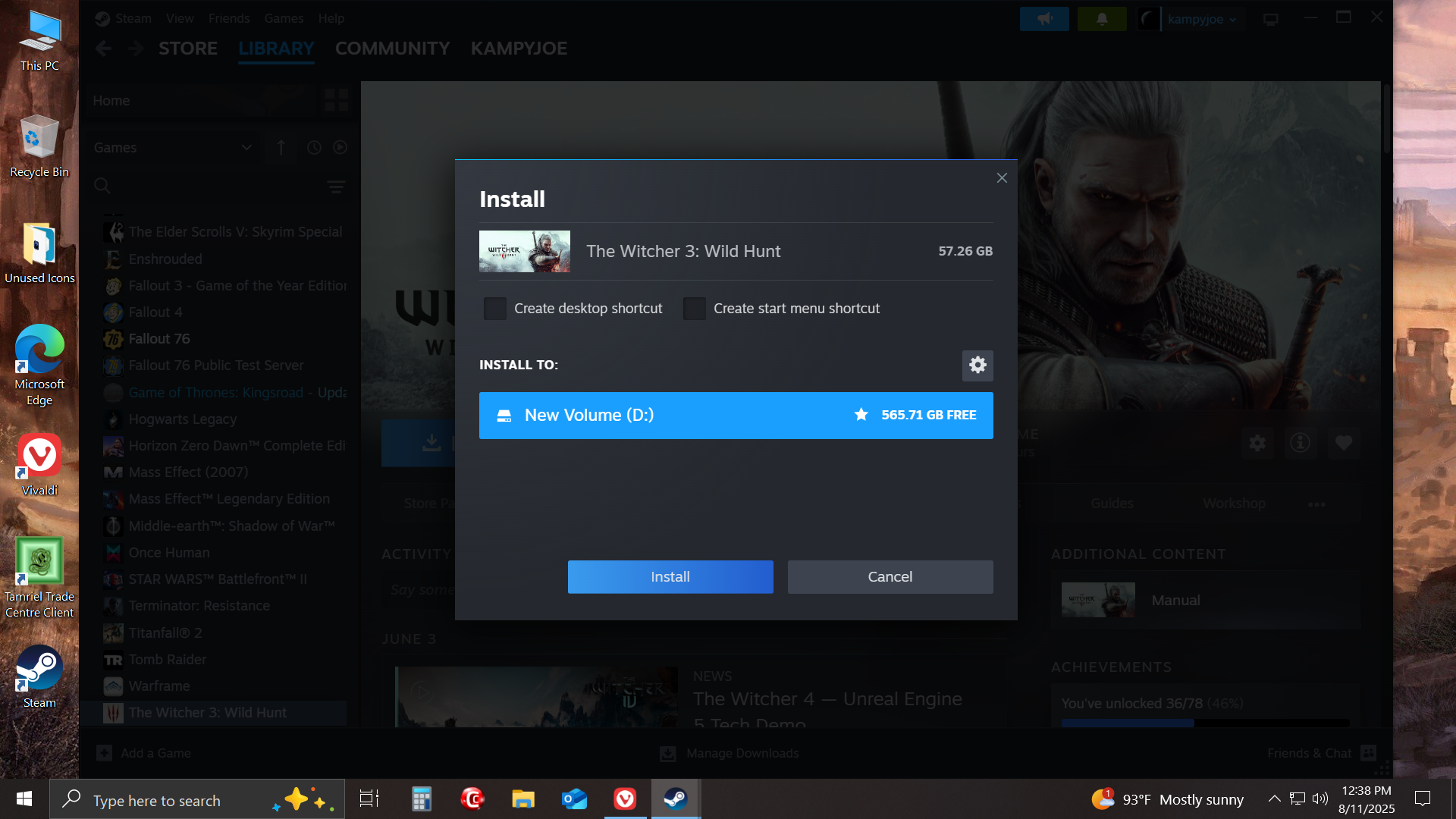Image resolution: width=1456 pixels, height=819 pixels.
Task: Open the Games menu
Action: [284, 18]
